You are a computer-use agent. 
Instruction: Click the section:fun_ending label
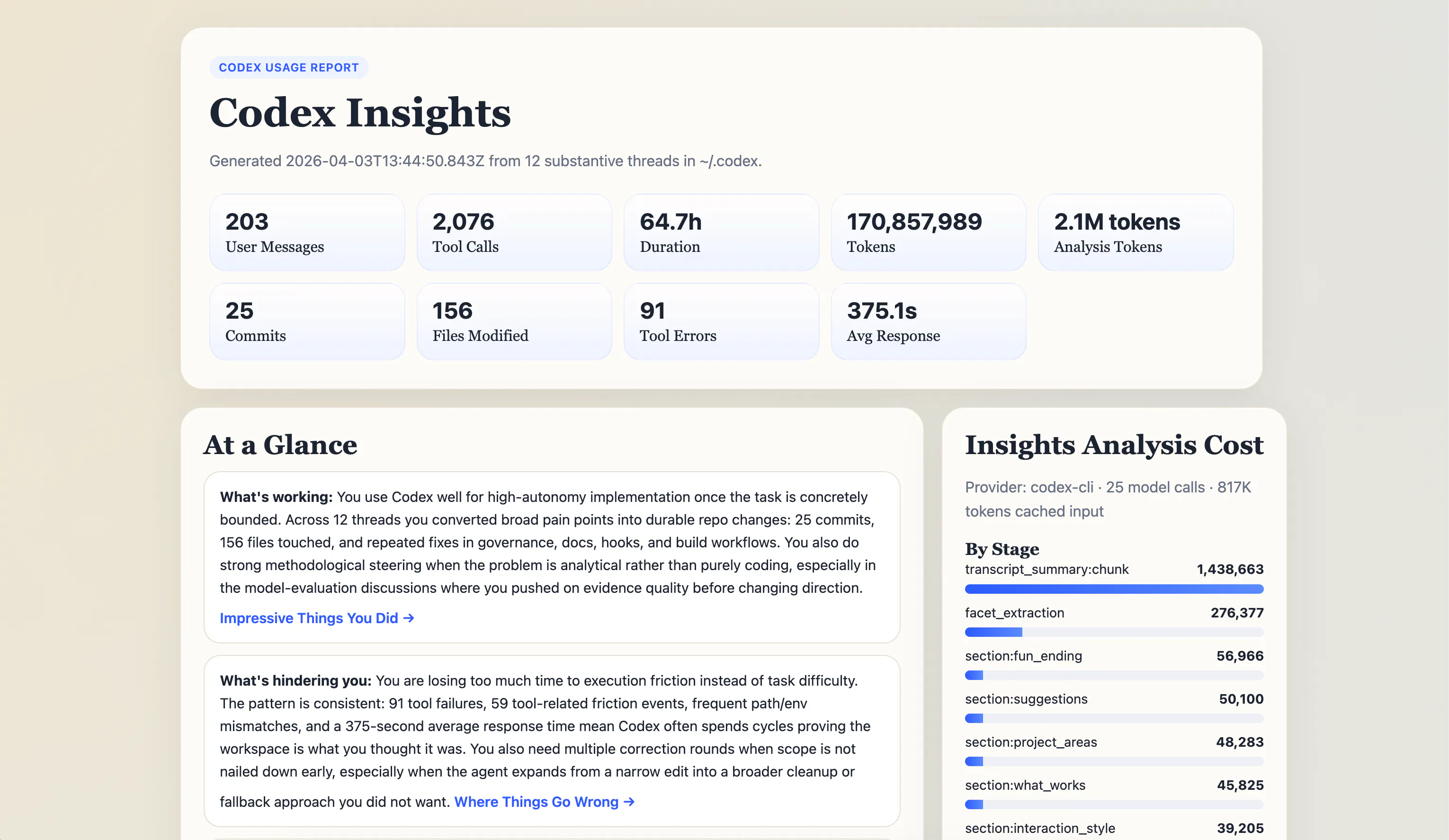point(1023,656)
